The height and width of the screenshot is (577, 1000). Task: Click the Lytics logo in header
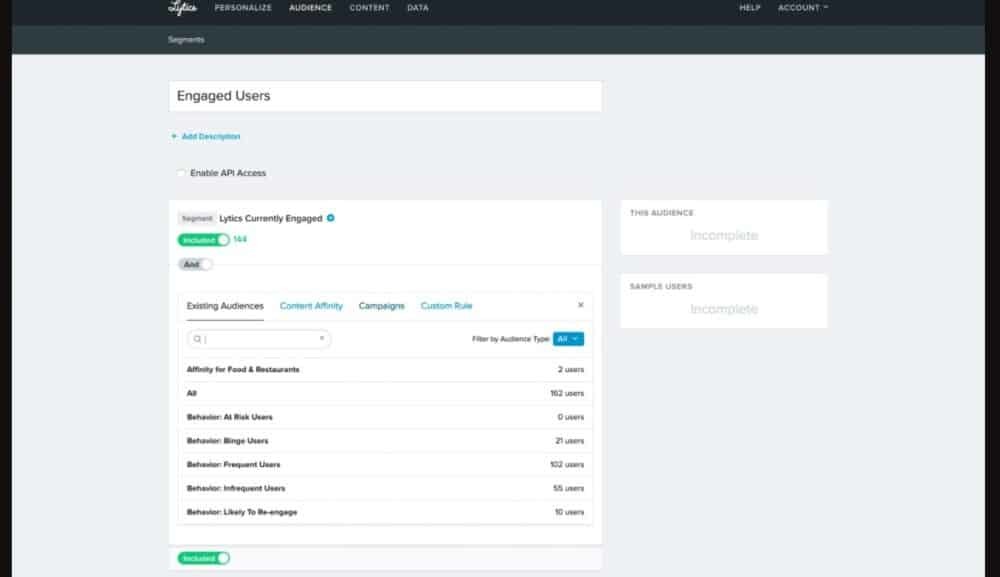pos(182,8)
